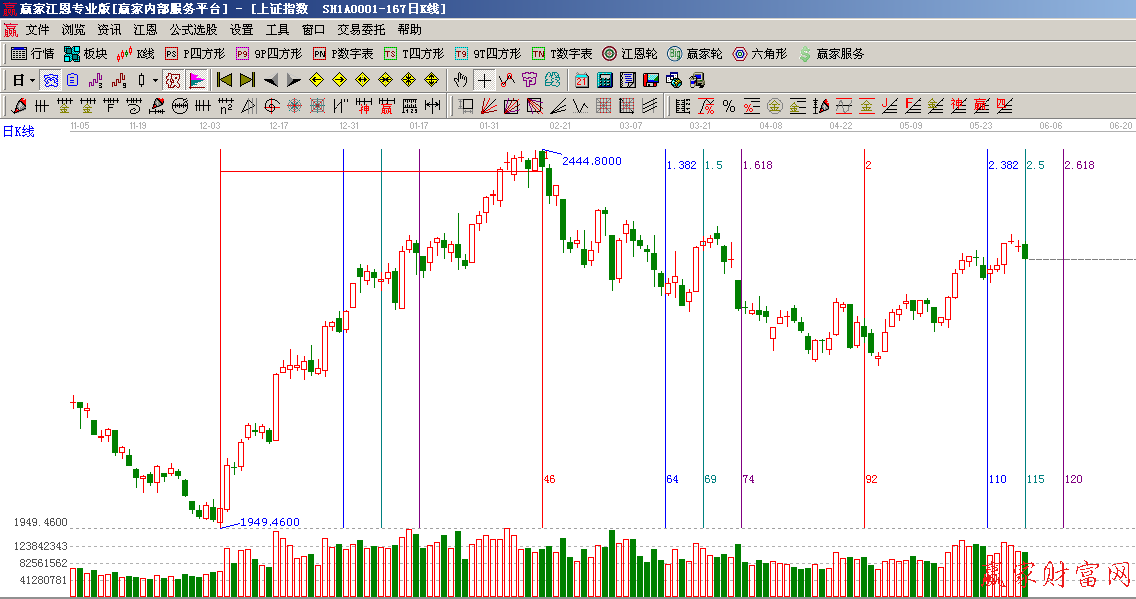
Task: Toggle the crosshair cursor button
Action: tap(484, 80)
